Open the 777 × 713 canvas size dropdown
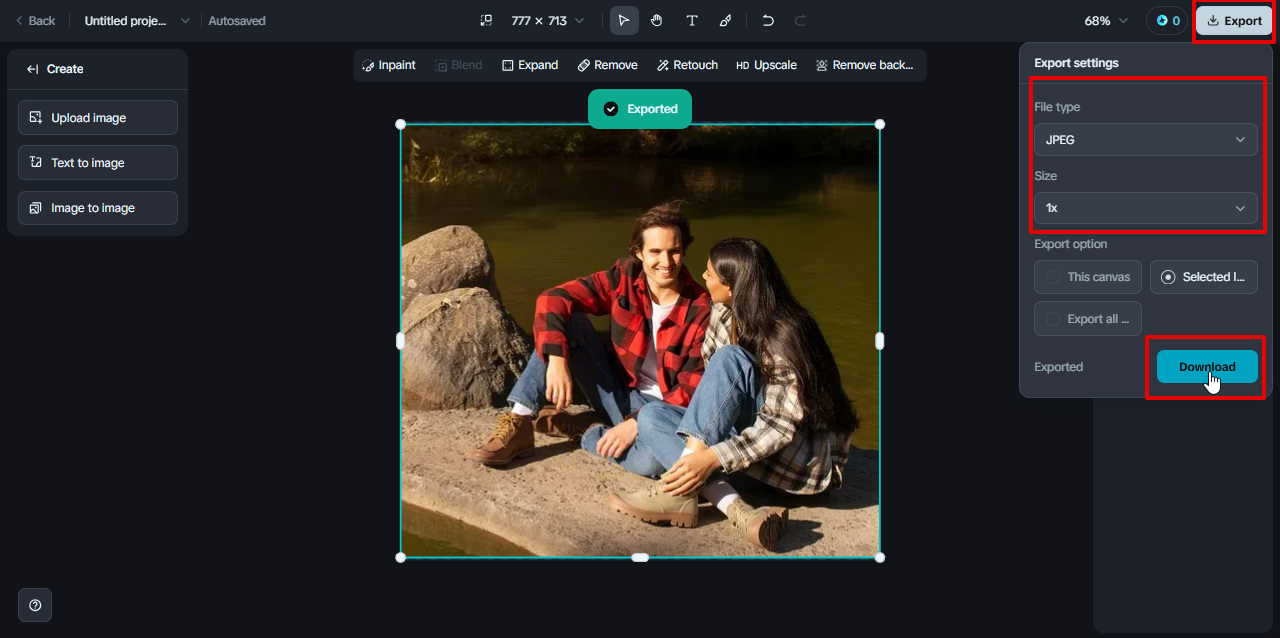1280x638 pixels. pos(548,20)
